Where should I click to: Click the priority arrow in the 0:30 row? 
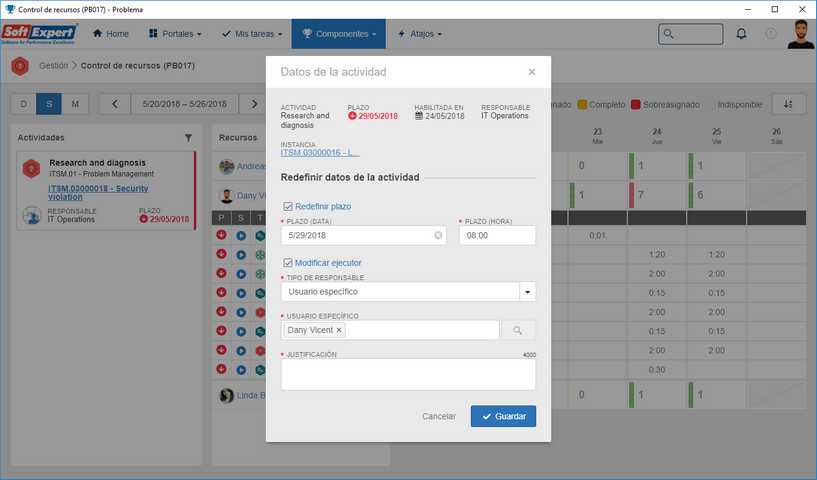pos(221,369)
